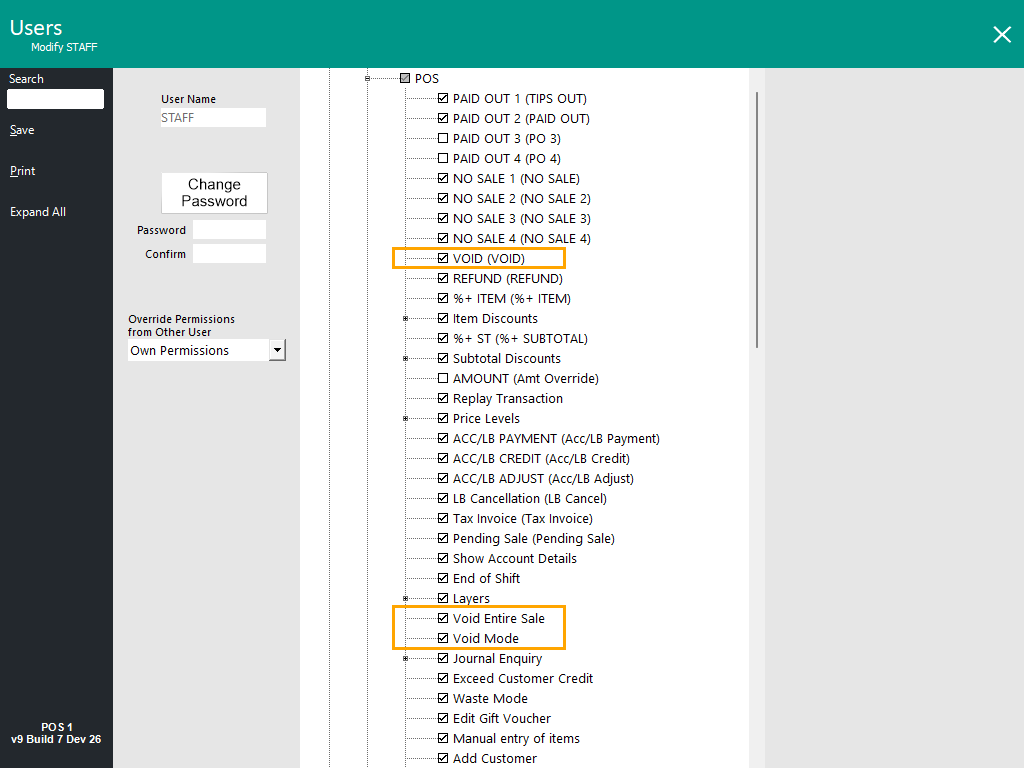The height and width of the screenshot is (768, 1024).
Task: Toggle Replay Transaction checkbox
Action: [443, 398]
